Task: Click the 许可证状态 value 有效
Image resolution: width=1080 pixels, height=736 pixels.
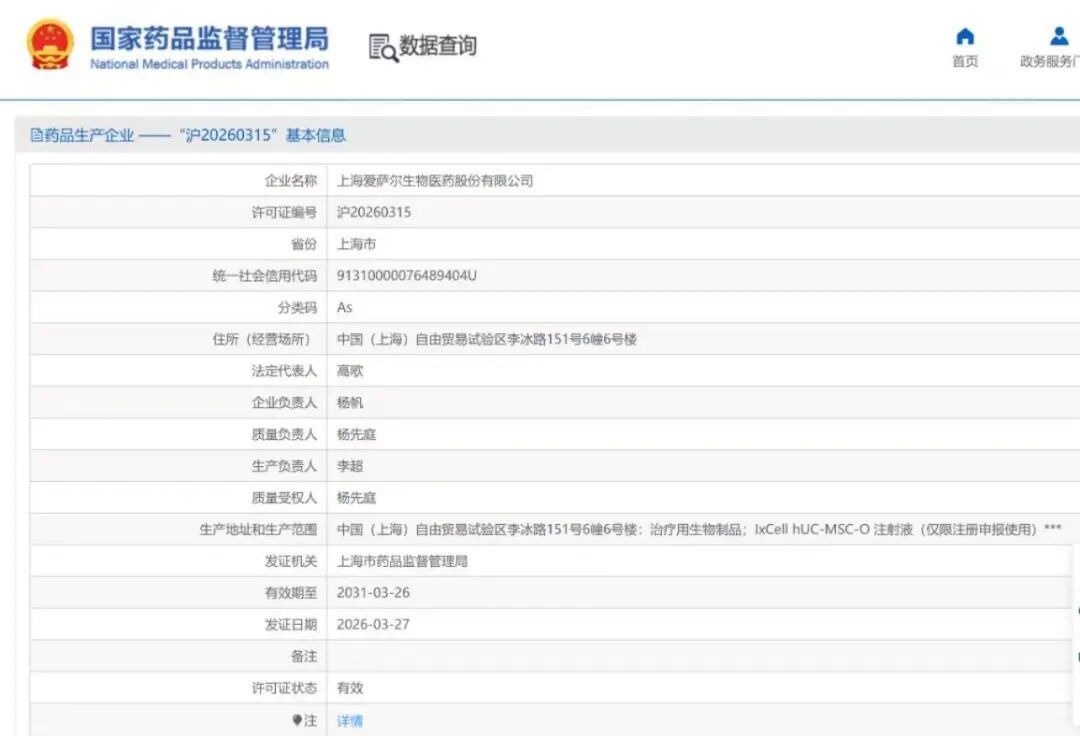Action: 350,688
